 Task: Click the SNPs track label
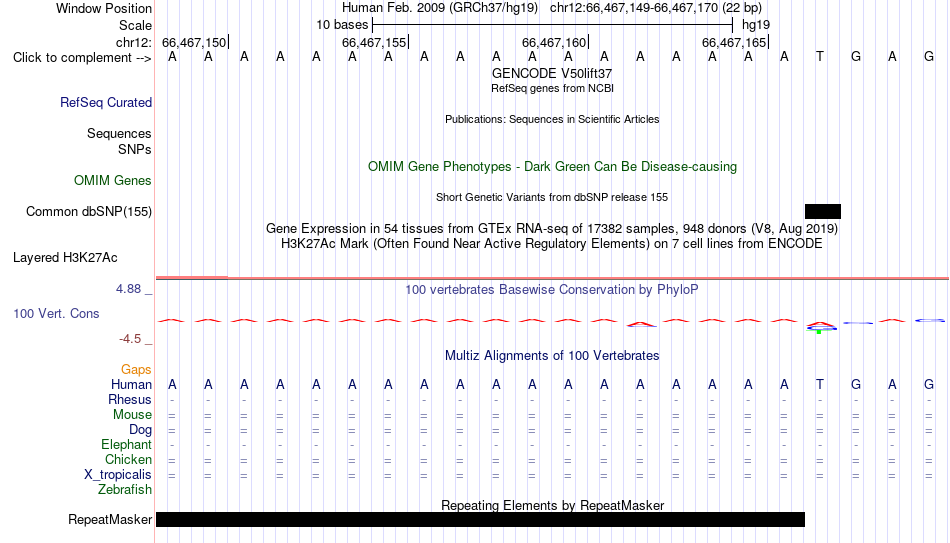click(135, 149)
